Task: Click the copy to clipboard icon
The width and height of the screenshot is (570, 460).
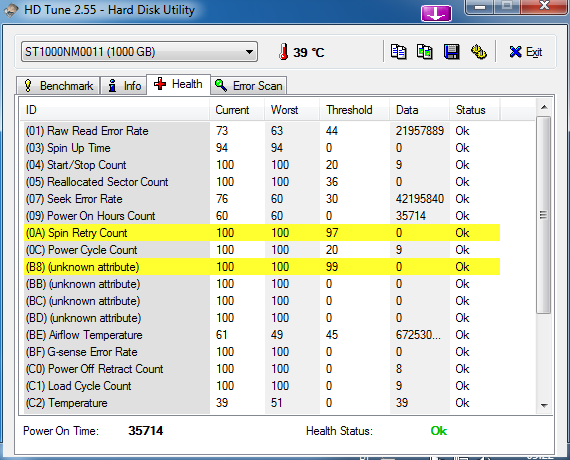Action: pos(398,52)
